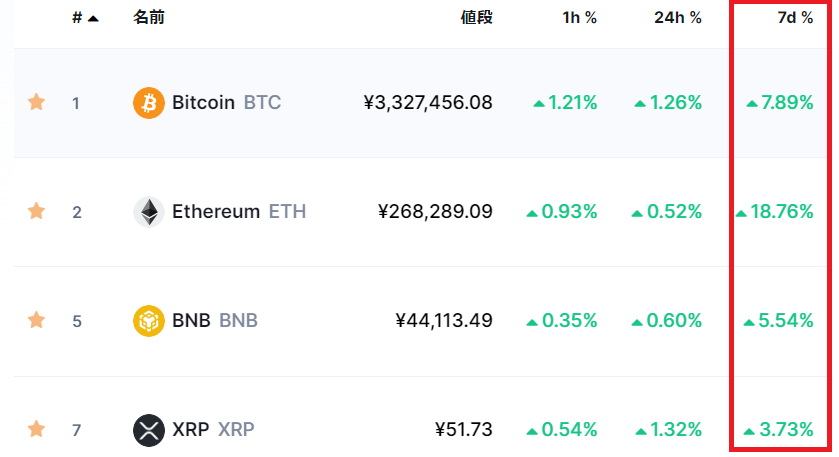Image resolution: width=839 pixels, height=457 pixels.
Task: Open the XRP name link
Action: pyautogui.click(x=213, y=430)
